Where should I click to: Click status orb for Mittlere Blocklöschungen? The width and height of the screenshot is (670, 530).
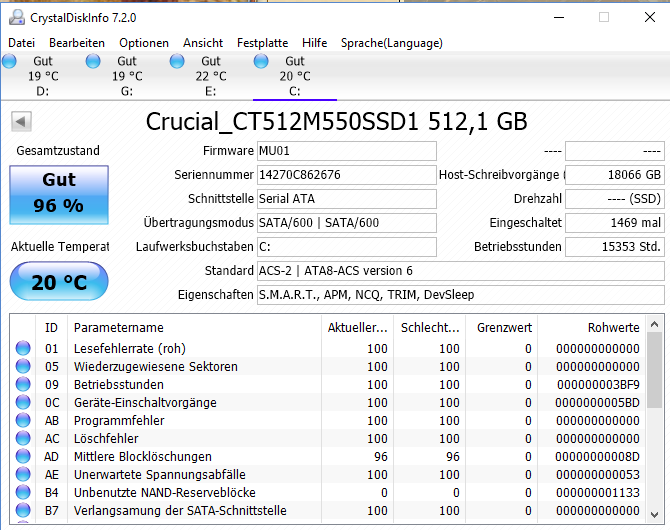pyautogui.click(x=23, y=456)
